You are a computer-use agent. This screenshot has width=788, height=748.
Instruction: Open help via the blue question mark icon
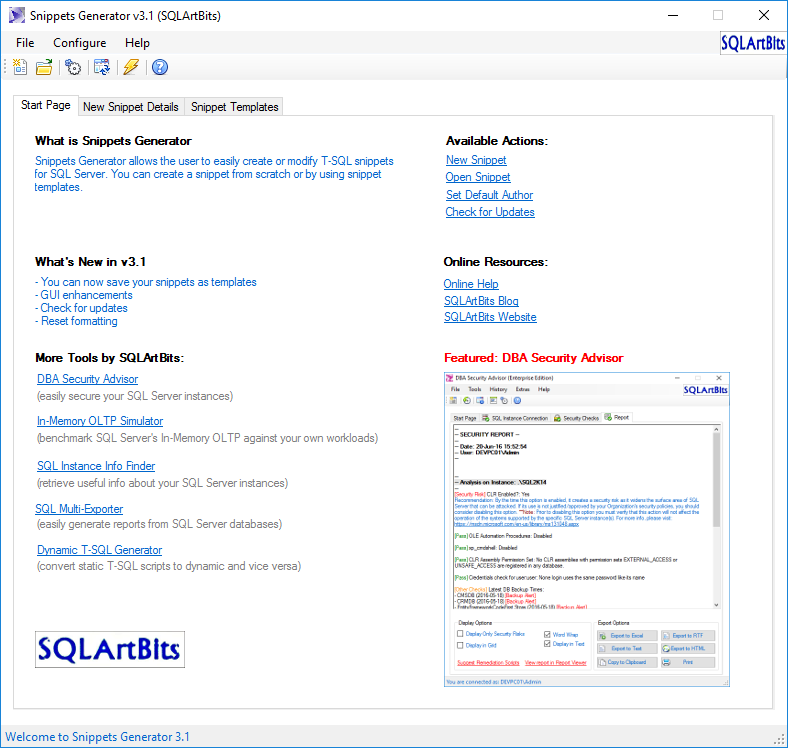pos(160,67)
